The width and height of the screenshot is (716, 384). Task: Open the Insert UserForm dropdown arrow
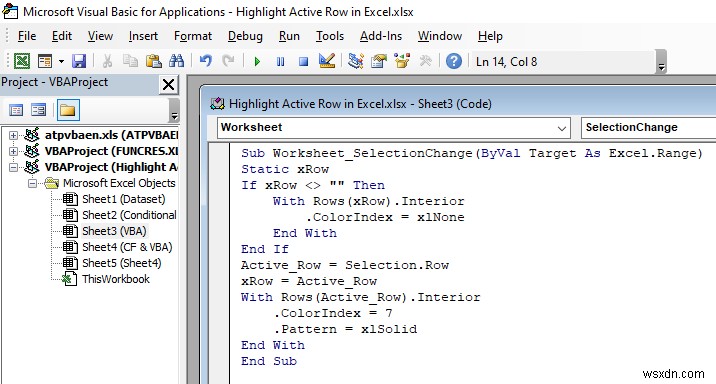click(61, 61)
